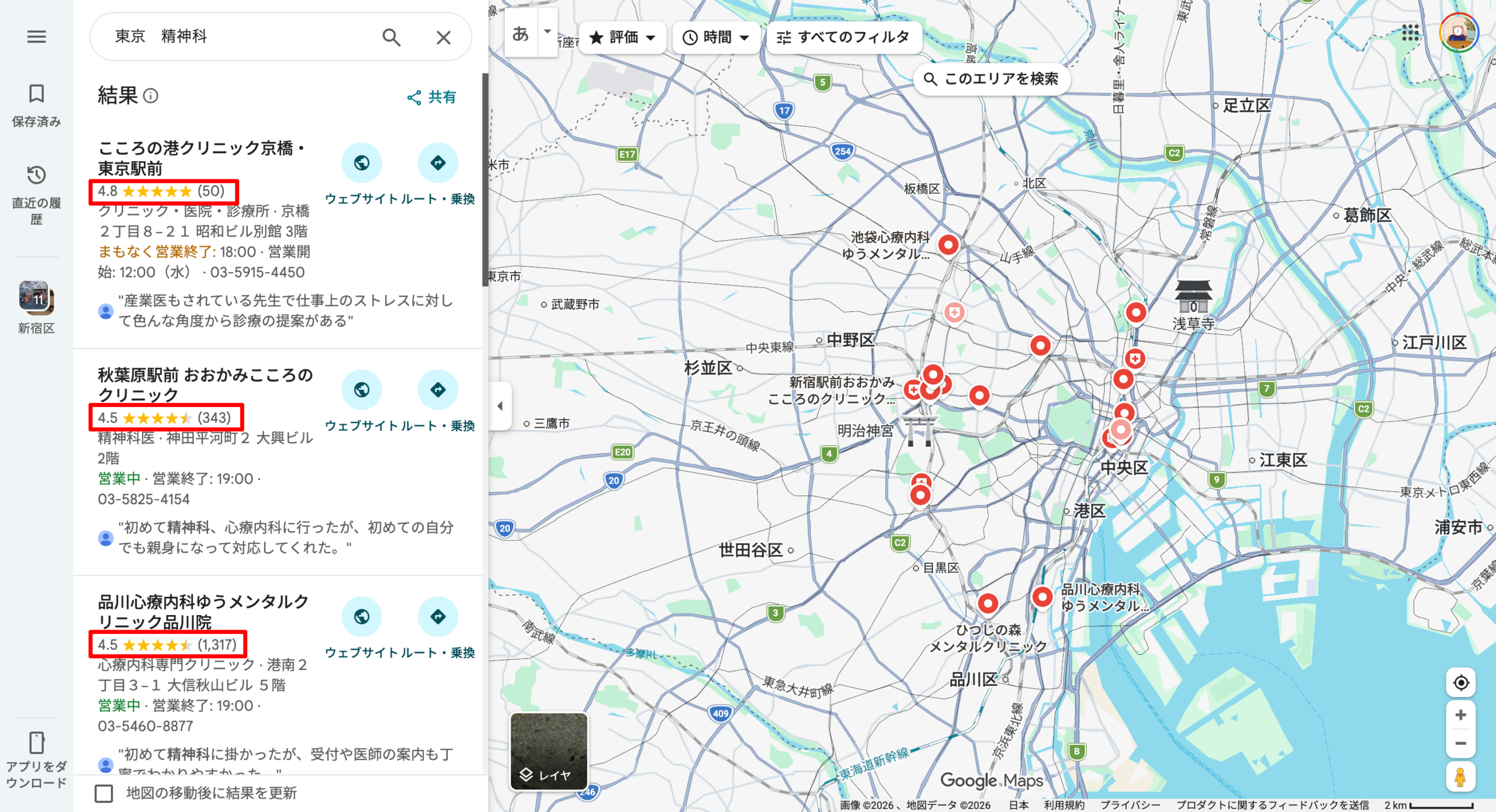Get directions to 秋葉原駅前 おおかみこころのクリニック
This screenshot has width=1496, height=812.
click(x=438, y=390)
